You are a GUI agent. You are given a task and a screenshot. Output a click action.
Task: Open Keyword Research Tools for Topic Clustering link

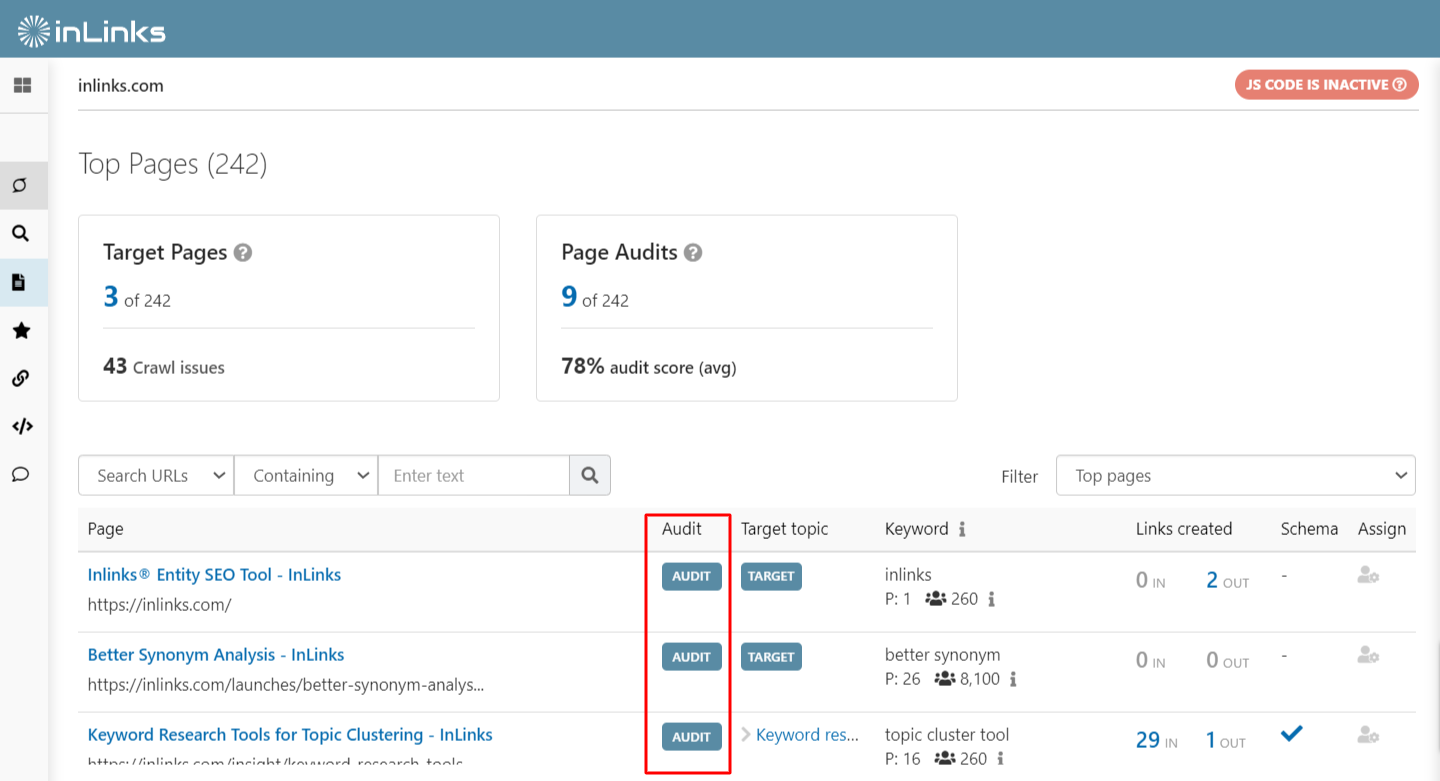(x=290, y=735)
